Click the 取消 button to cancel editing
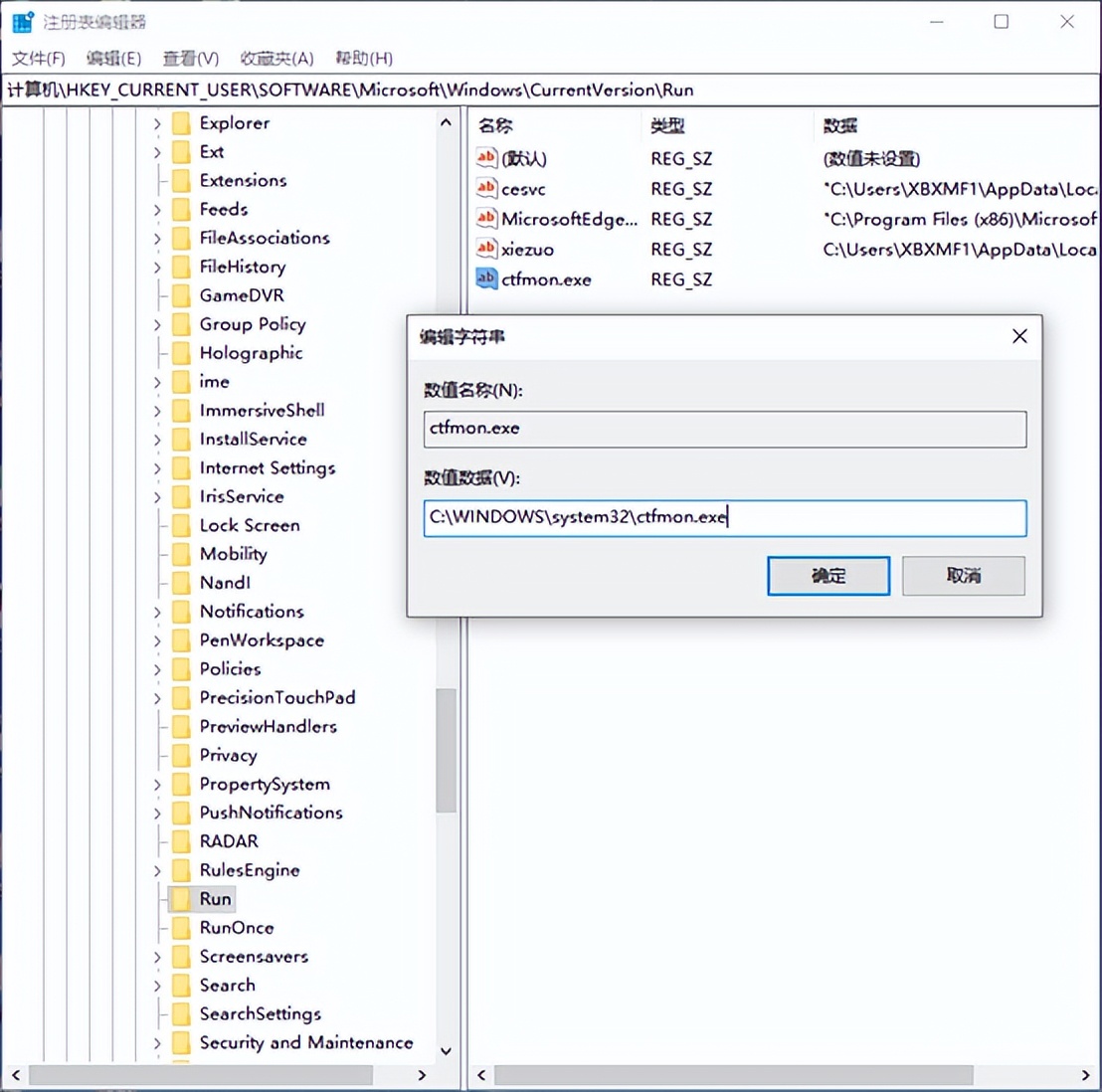 pyautogui.click(x=962, y=575)
